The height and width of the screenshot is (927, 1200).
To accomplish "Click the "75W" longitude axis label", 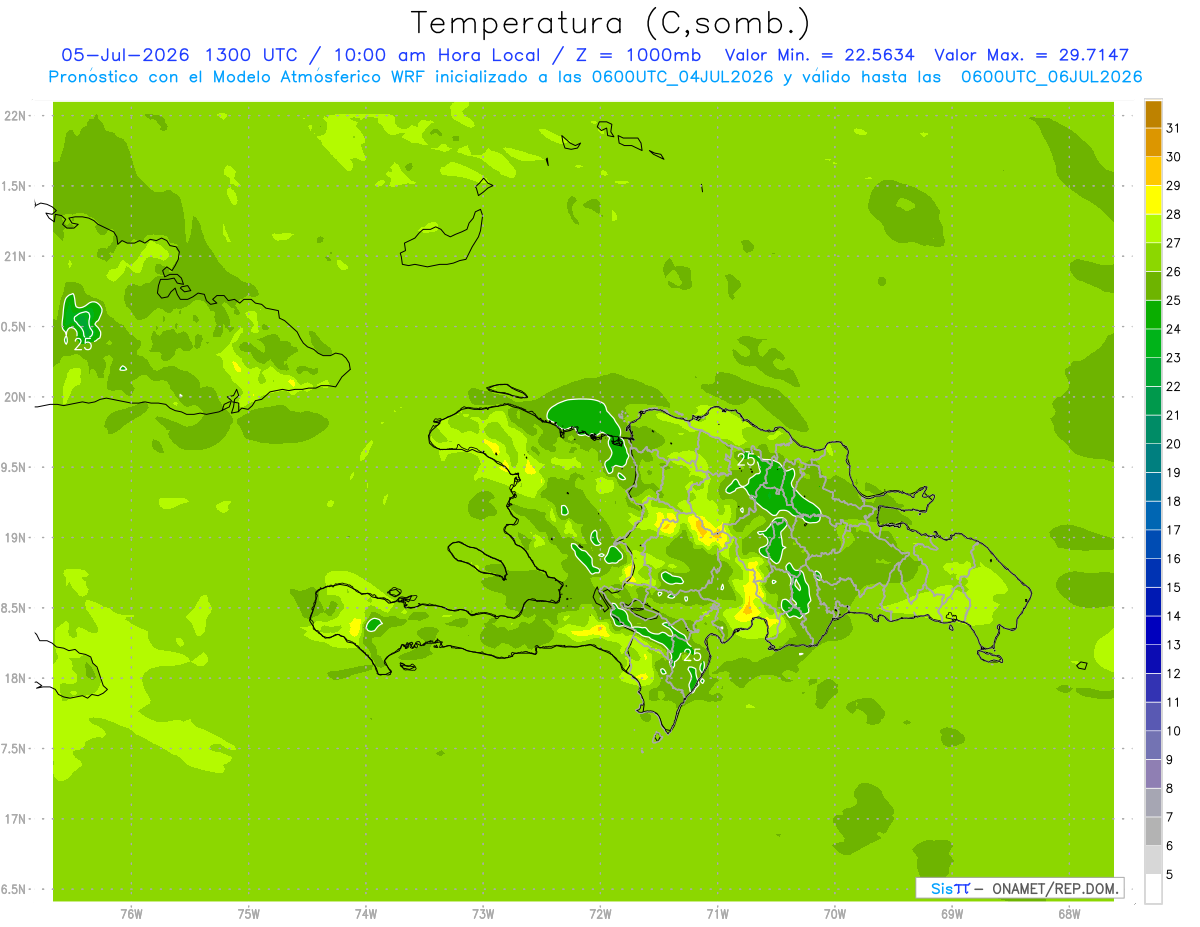I will [249, 914].
